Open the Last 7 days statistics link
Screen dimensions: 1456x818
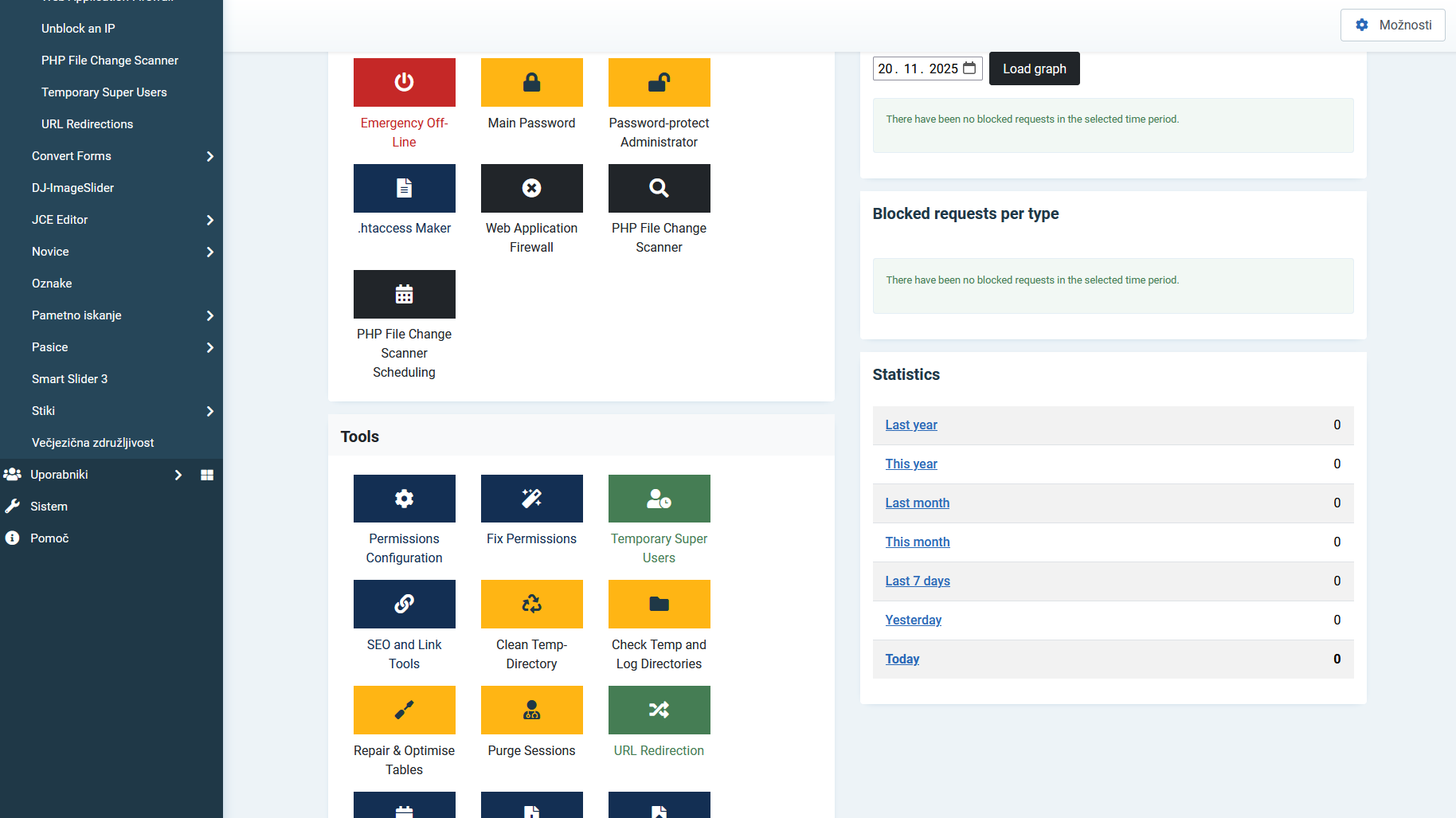918,581
